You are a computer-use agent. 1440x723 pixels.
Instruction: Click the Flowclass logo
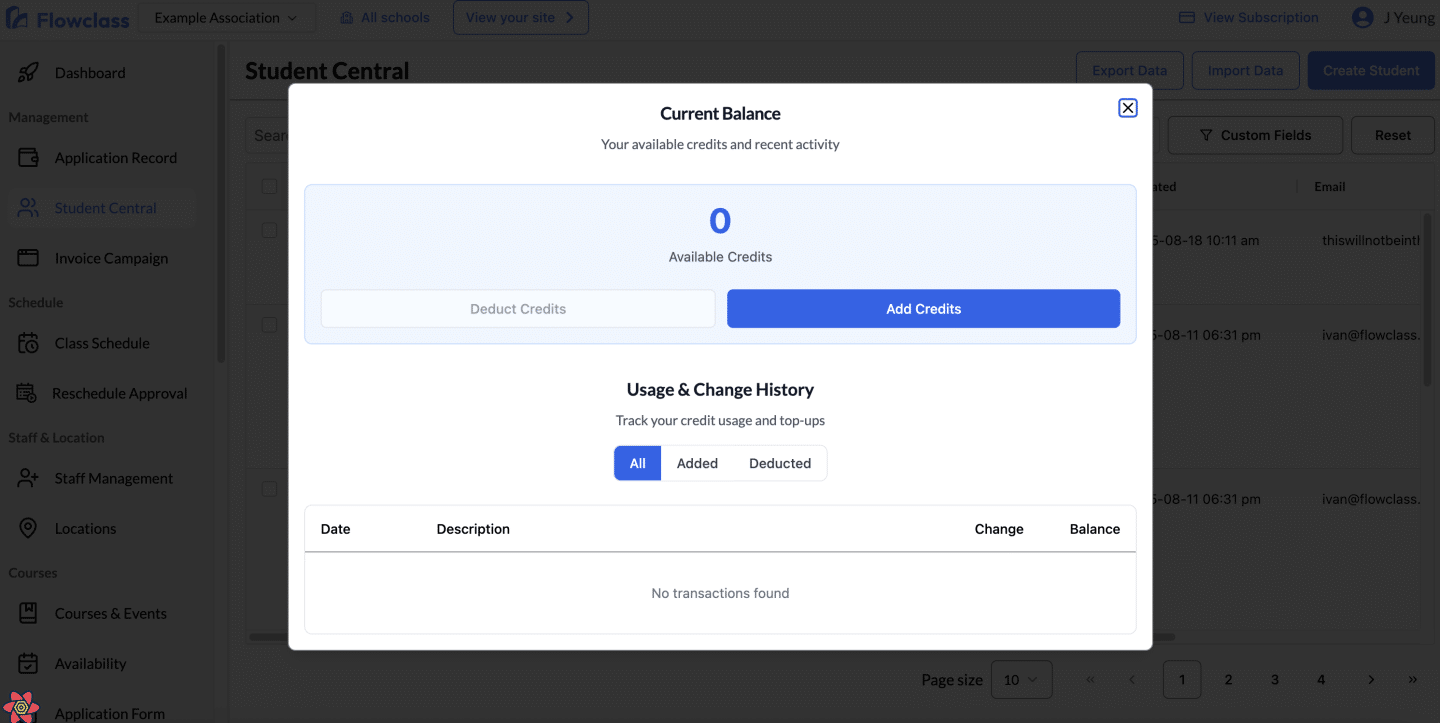coord(67,18)
